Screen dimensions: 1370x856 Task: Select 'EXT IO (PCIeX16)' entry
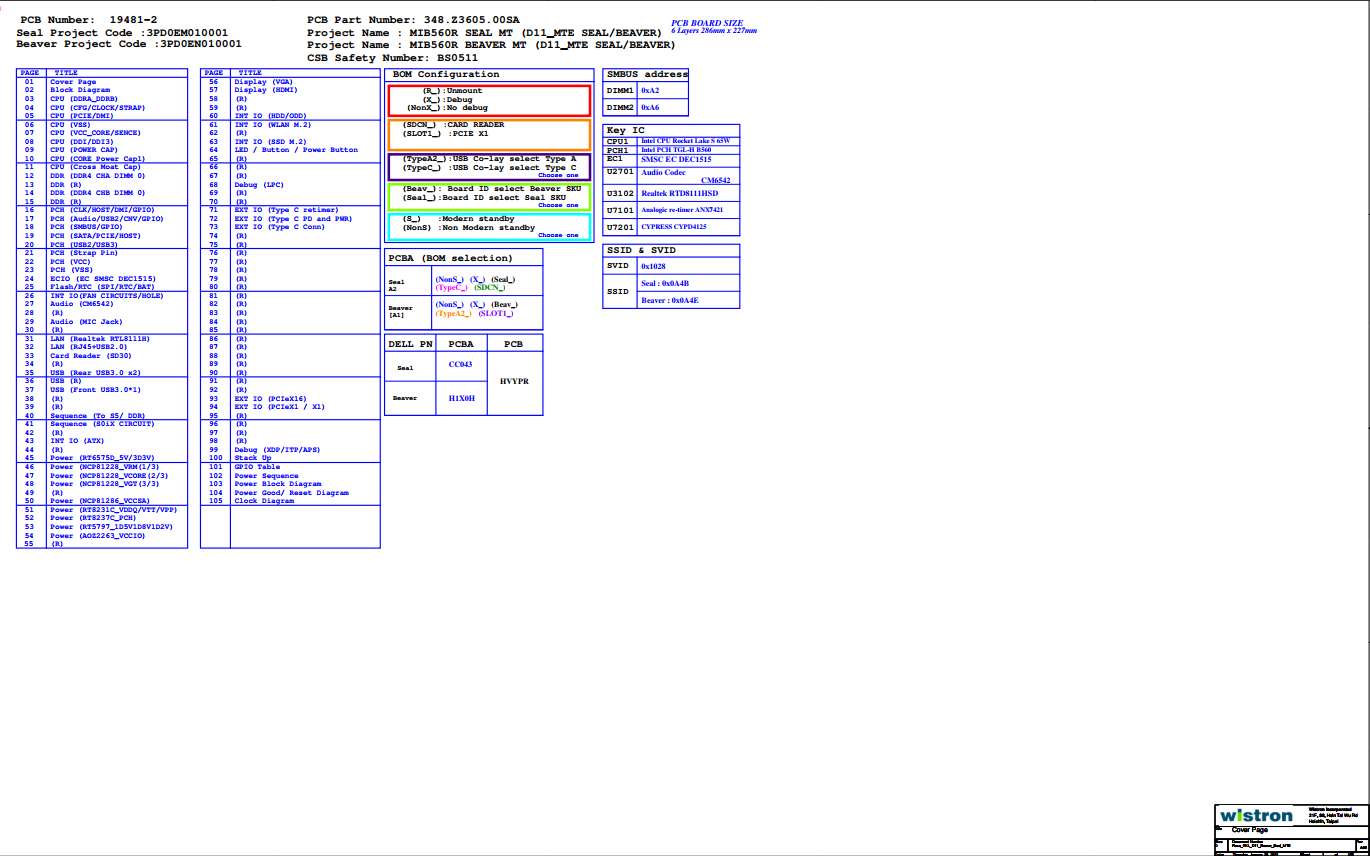[270, 399]
